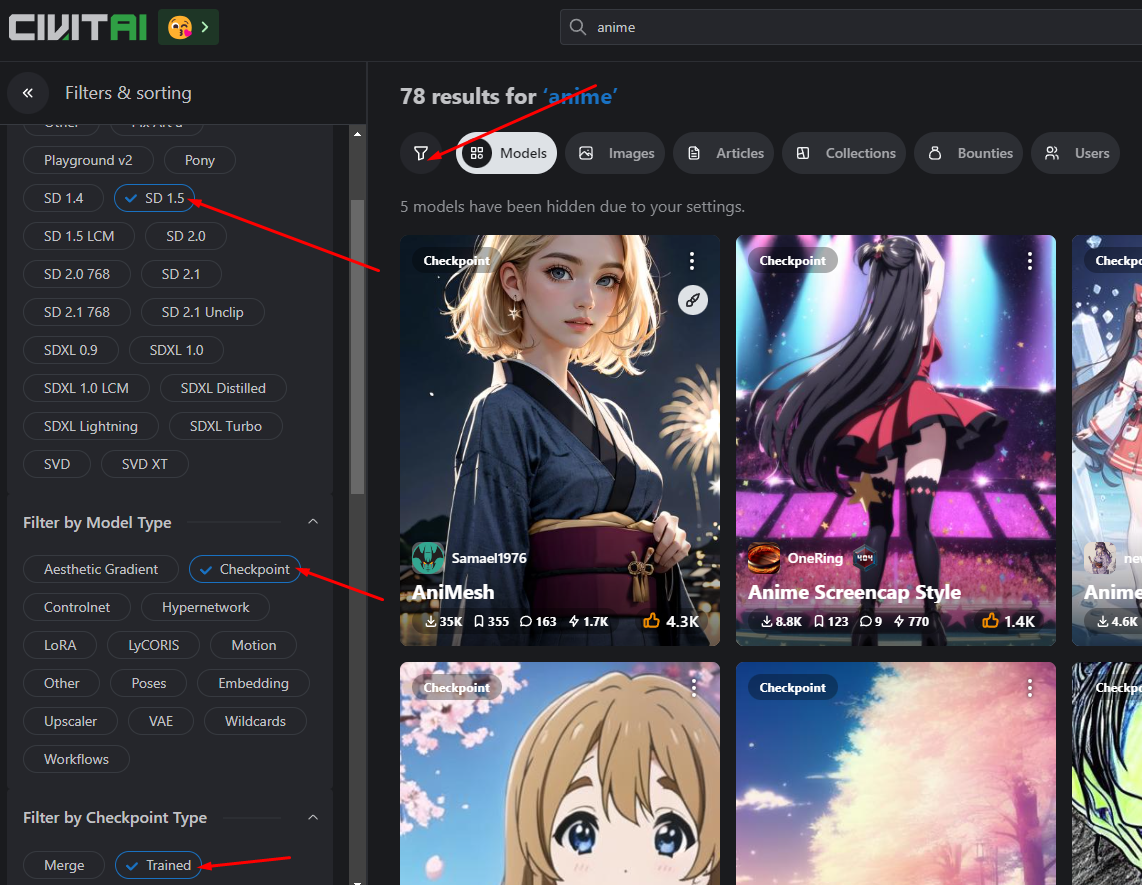Click Samael1976 creator avatar
This screenshot has height=885, width=1142.
click(428, 558)
